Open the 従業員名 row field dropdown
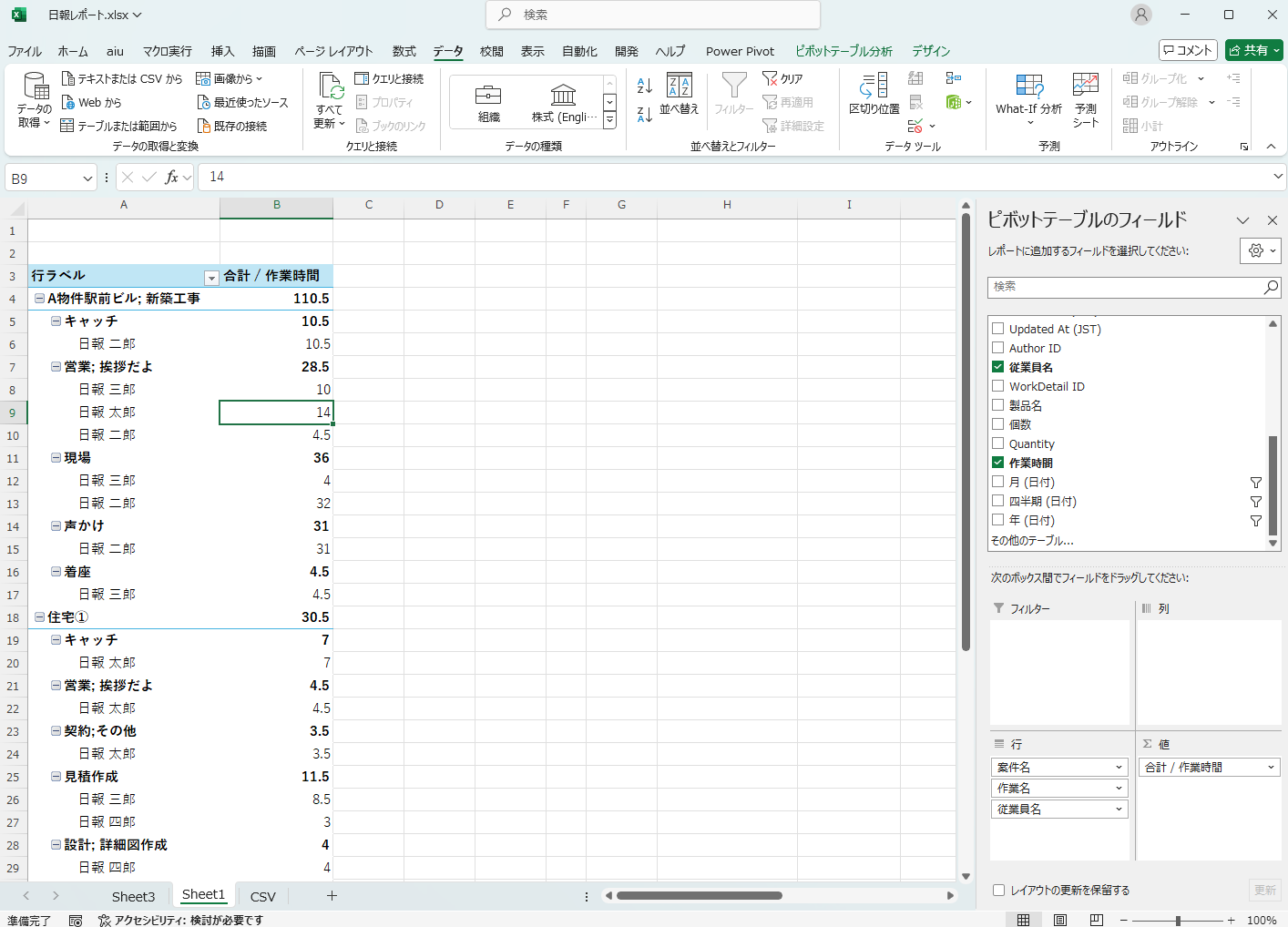 point(1119,810)
